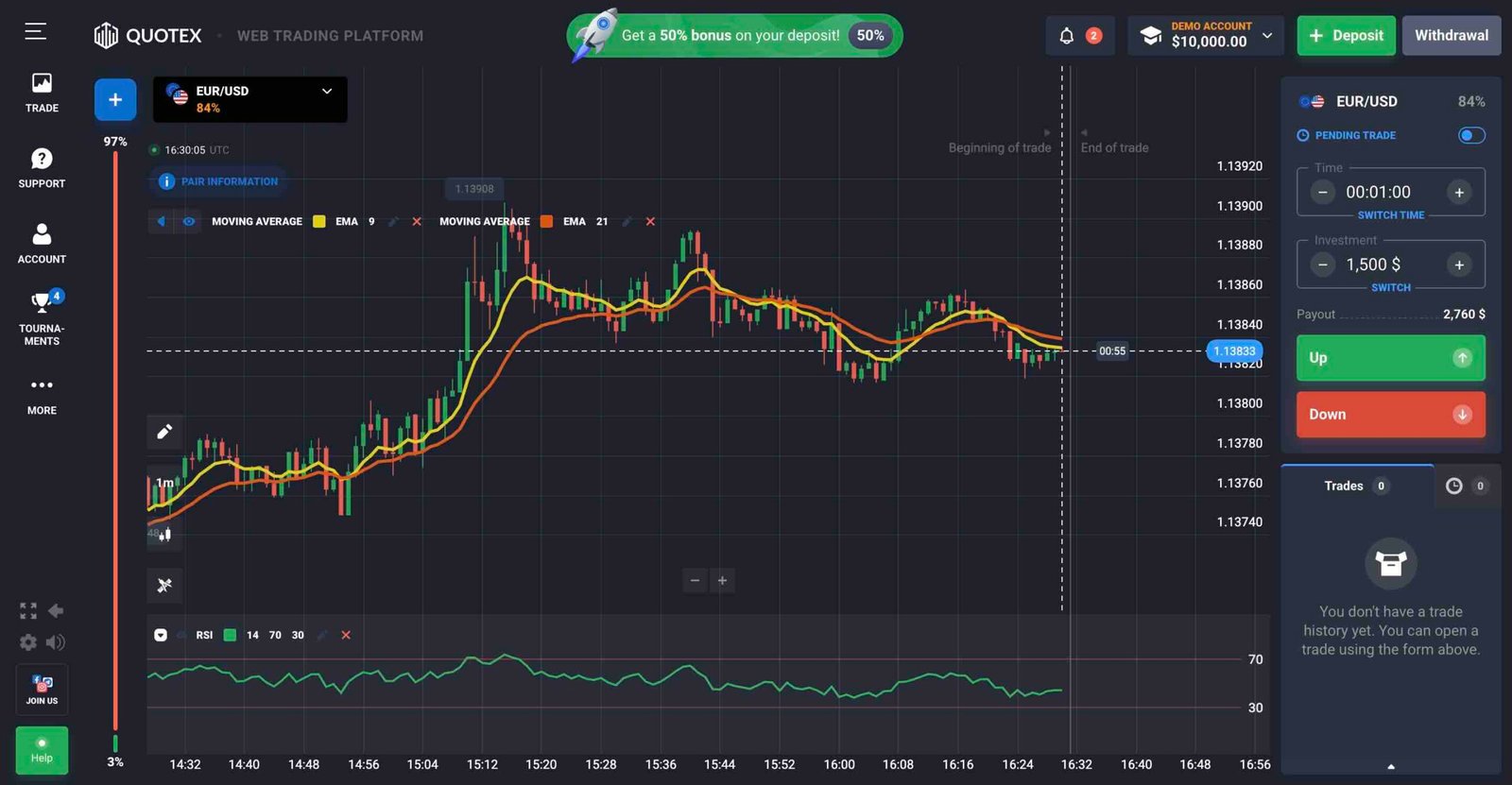Edit RSI indicator settings

(x=322, y=636)
